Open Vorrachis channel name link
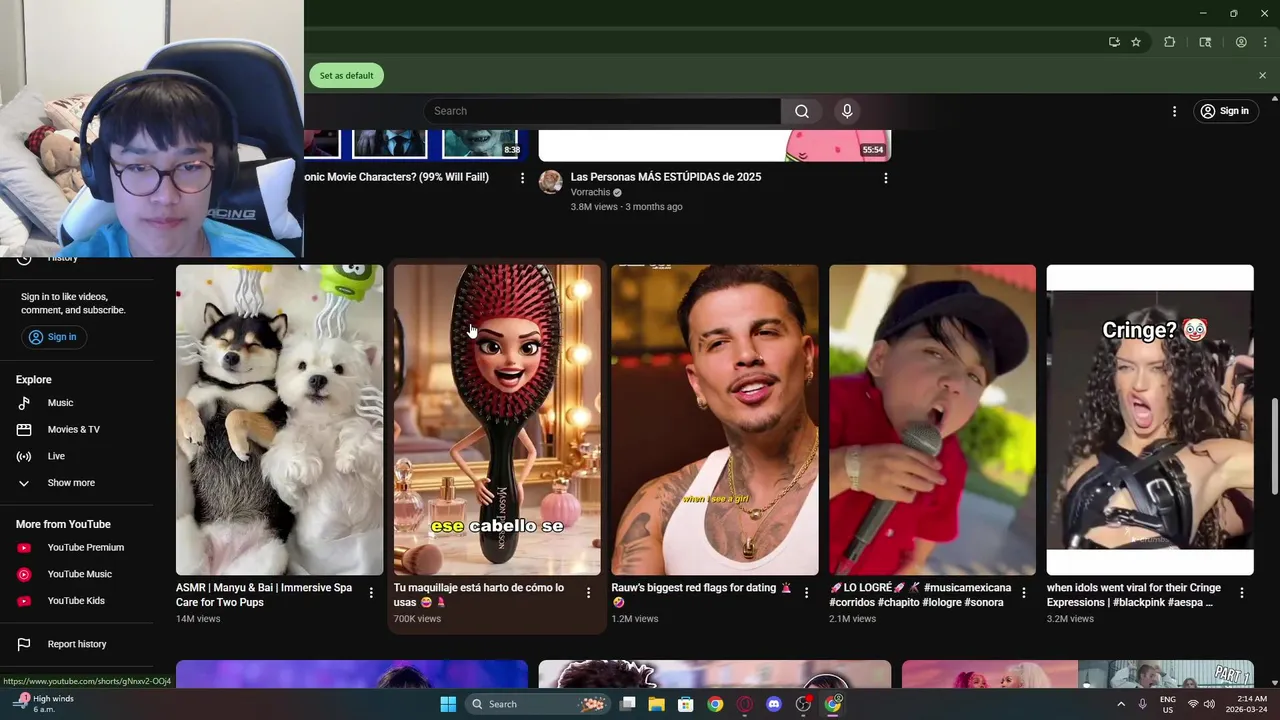Image resolution: width=1280 pixels, height=720 pixels. 590,192
